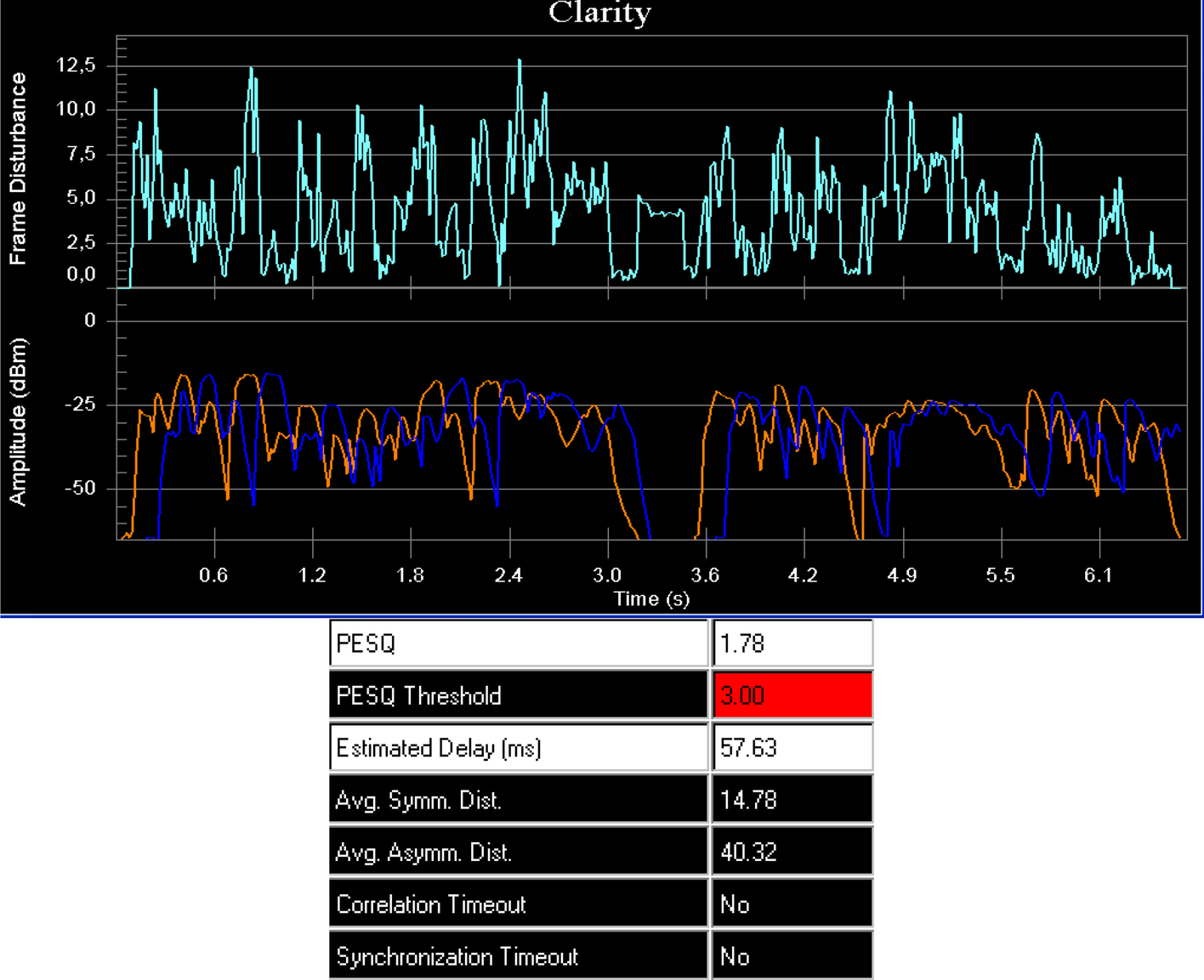Click the 12,5 frame disturbance tick label

point(76,65)
